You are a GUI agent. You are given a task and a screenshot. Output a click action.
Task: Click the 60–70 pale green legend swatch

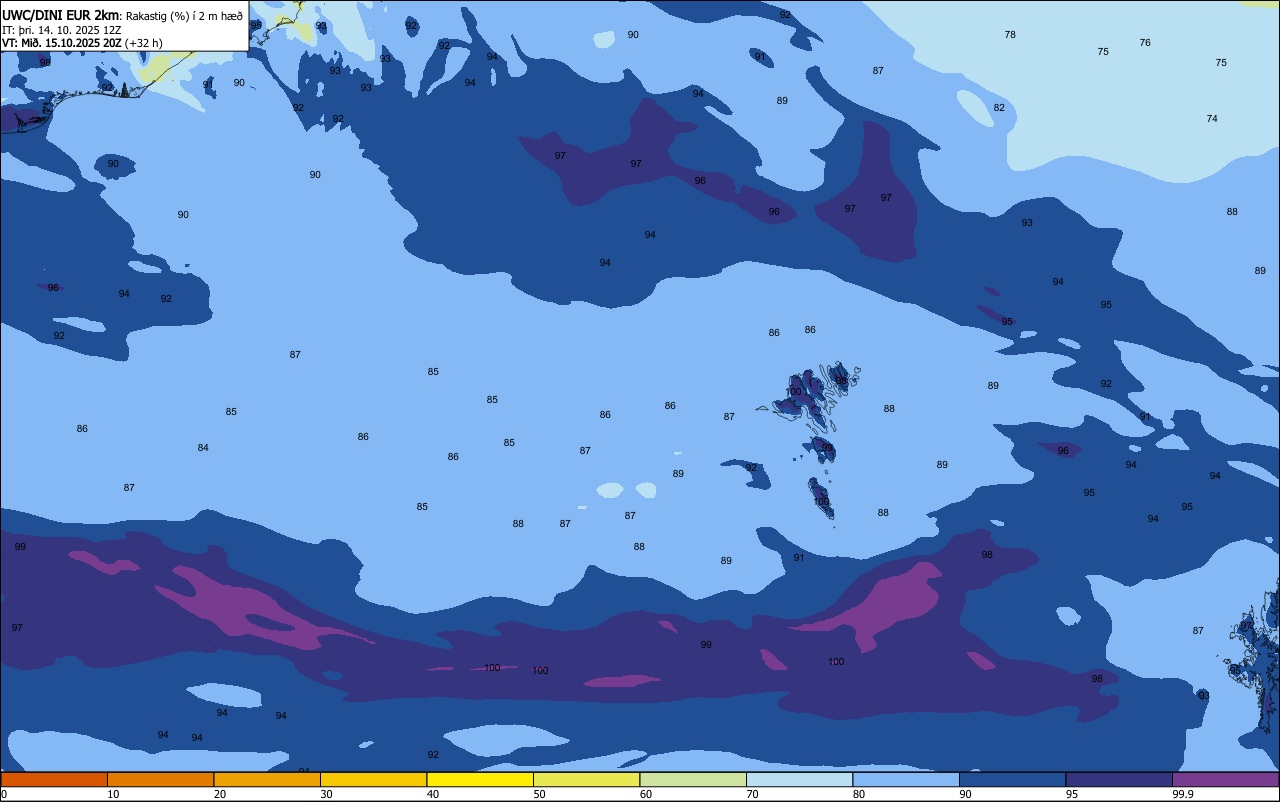[693, 779]
